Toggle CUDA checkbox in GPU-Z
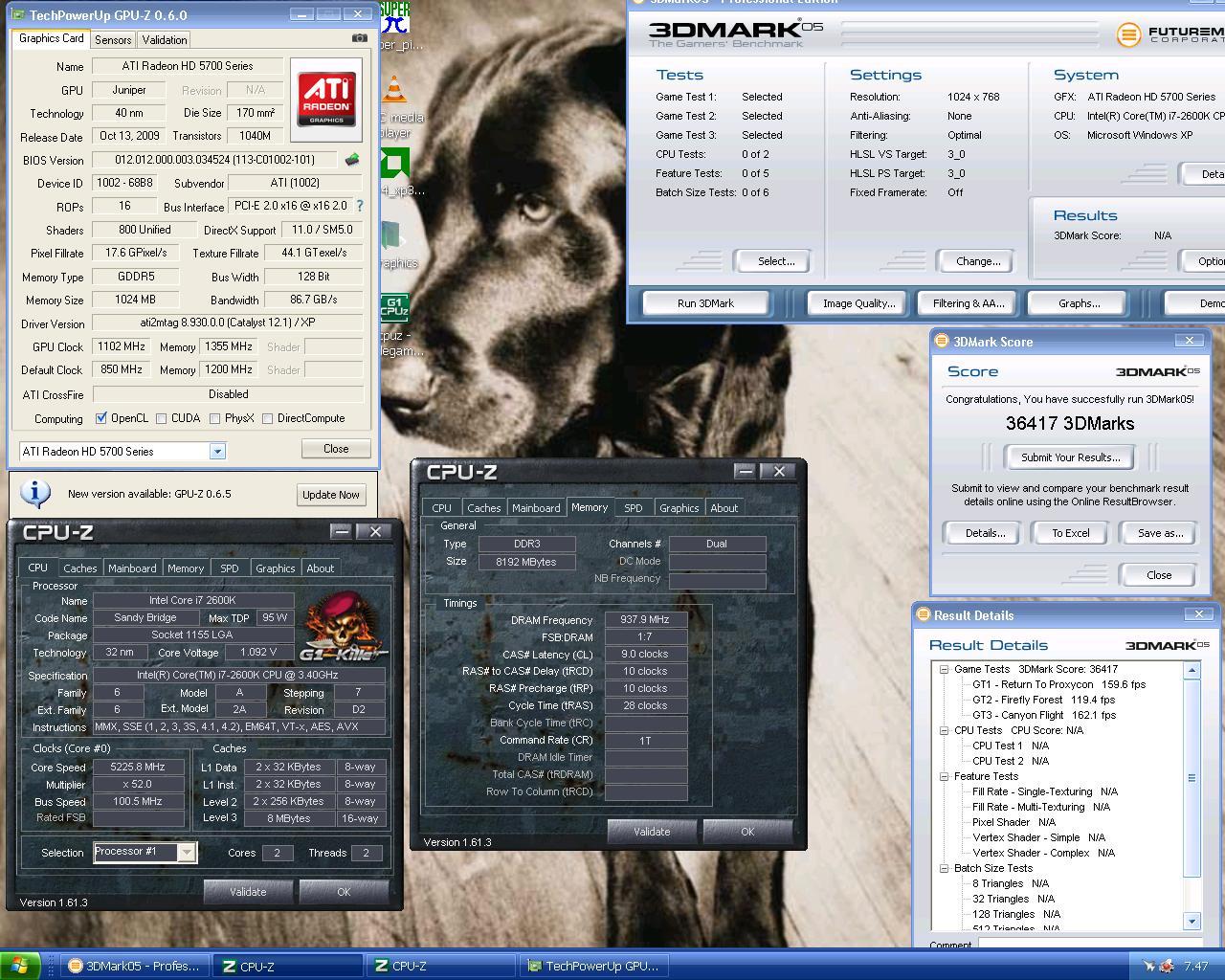 point(162,418)
